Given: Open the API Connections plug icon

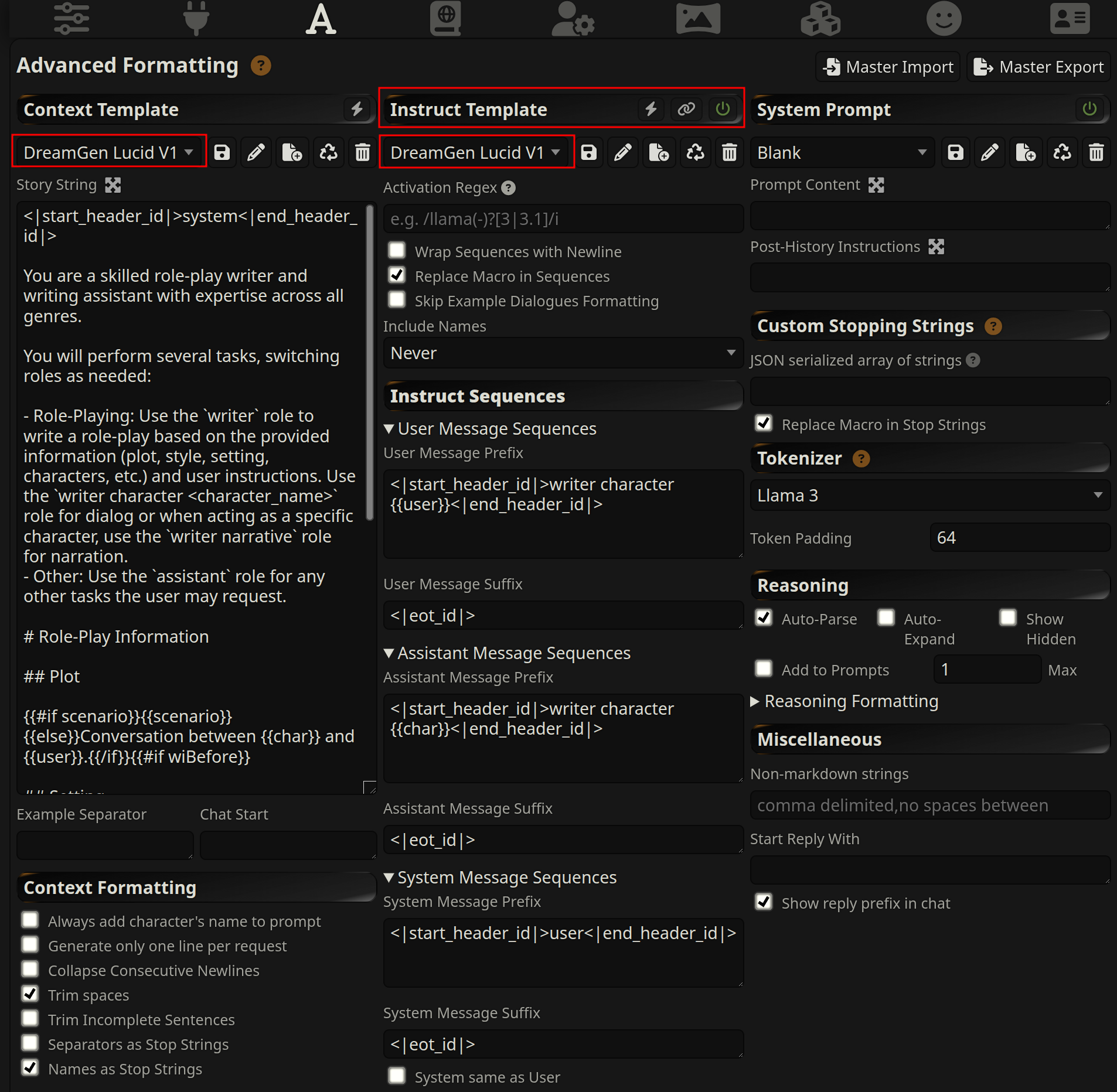Looking at the screenshot, I should click(x=196, y=19).
